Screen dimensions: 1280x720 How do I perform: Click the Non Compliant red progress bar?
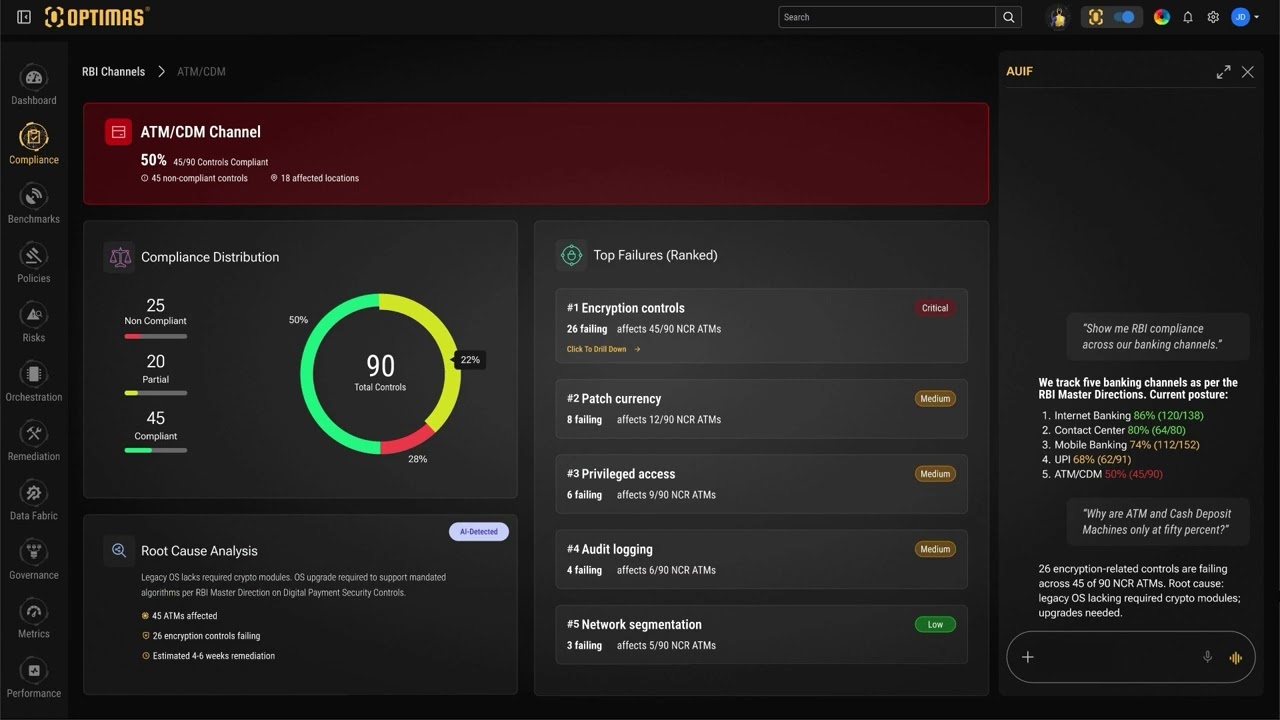point(155,336)
